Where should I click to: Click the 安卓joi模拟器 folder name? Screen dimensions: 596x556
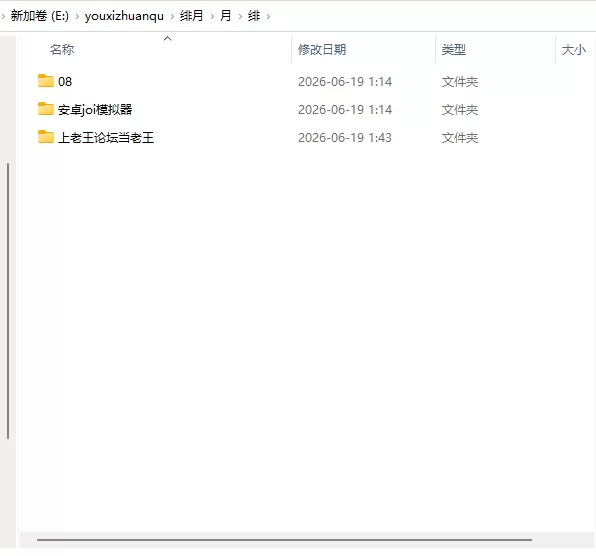coord(95,109)
